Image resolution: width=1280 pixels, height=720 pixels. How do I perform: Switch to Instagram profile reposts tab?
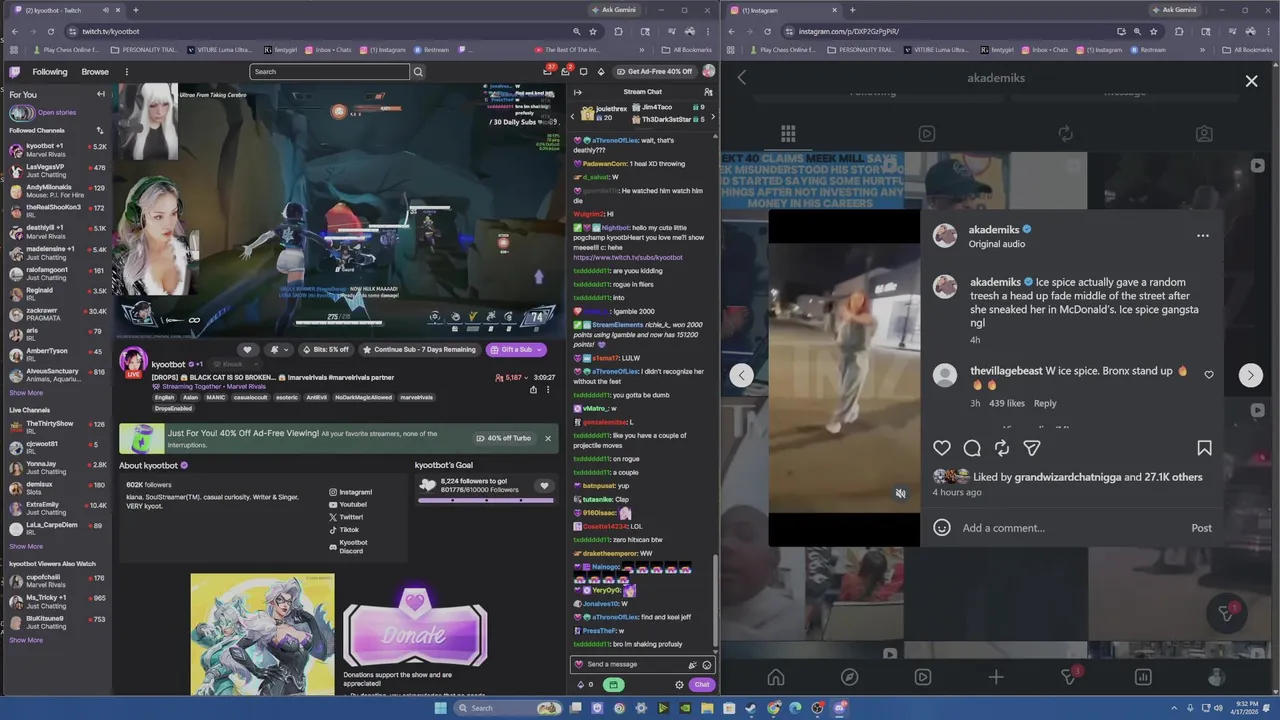(1065, 133)
